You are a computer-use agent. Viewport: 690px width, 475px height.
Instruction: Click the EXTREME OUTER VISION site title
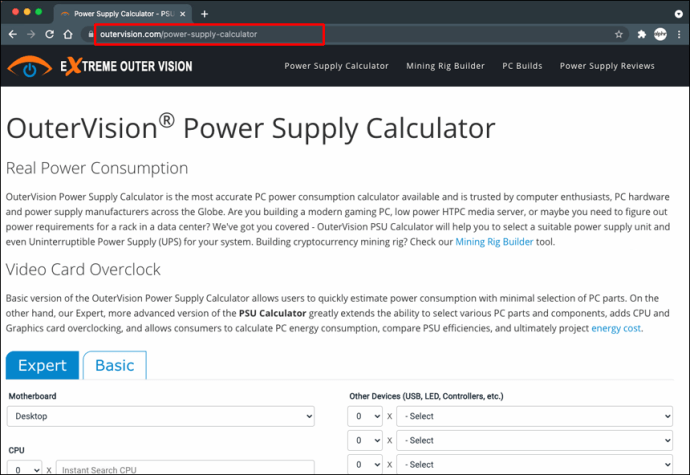(126, 66)
